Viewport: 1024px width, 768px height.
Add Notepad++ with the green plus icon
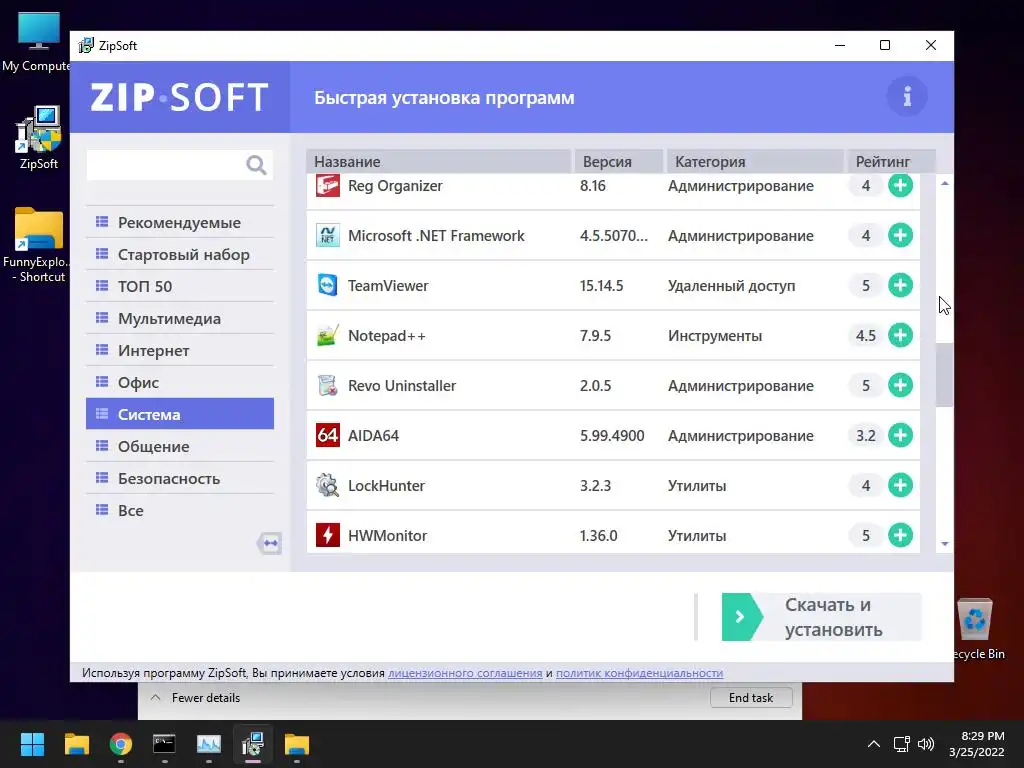(x=900, y=336)
